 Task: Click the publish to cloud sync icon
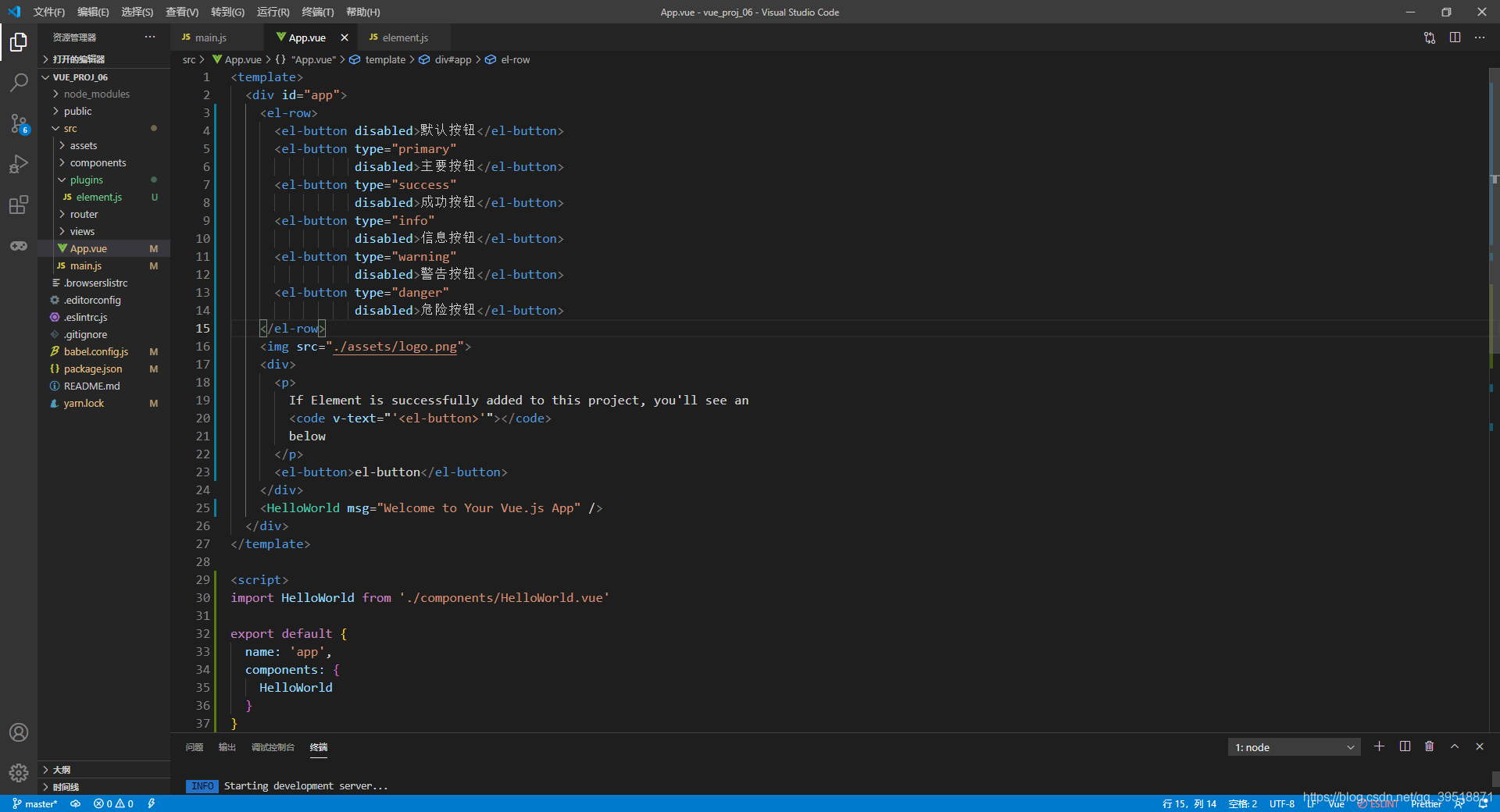click(76, 803)
